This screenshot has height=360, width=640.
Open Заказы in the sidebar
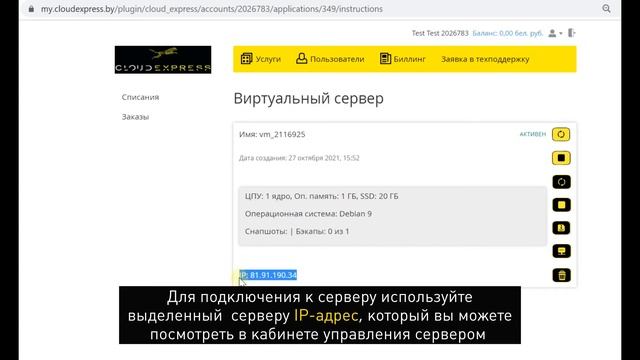point(135,117)
